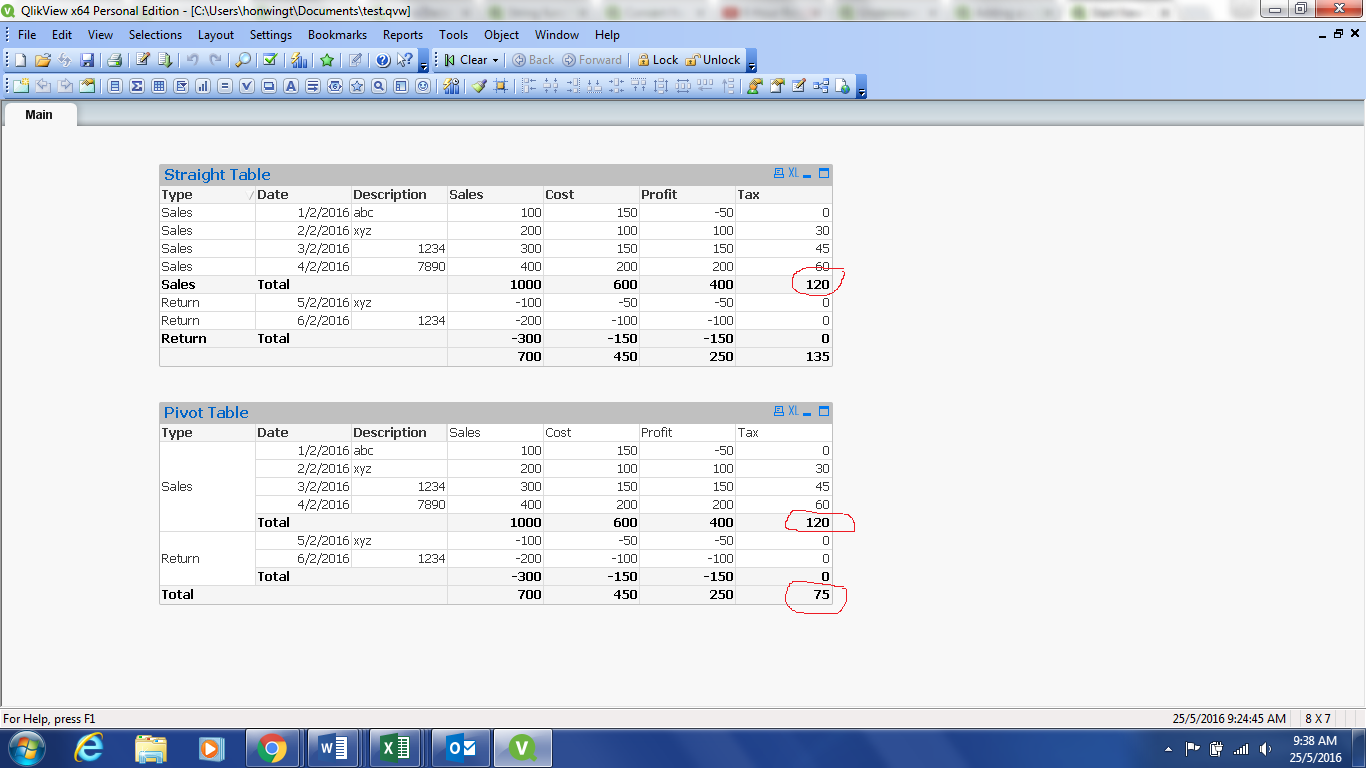
Task: Click Type column header in Straight Table
Action: (207, 195)
